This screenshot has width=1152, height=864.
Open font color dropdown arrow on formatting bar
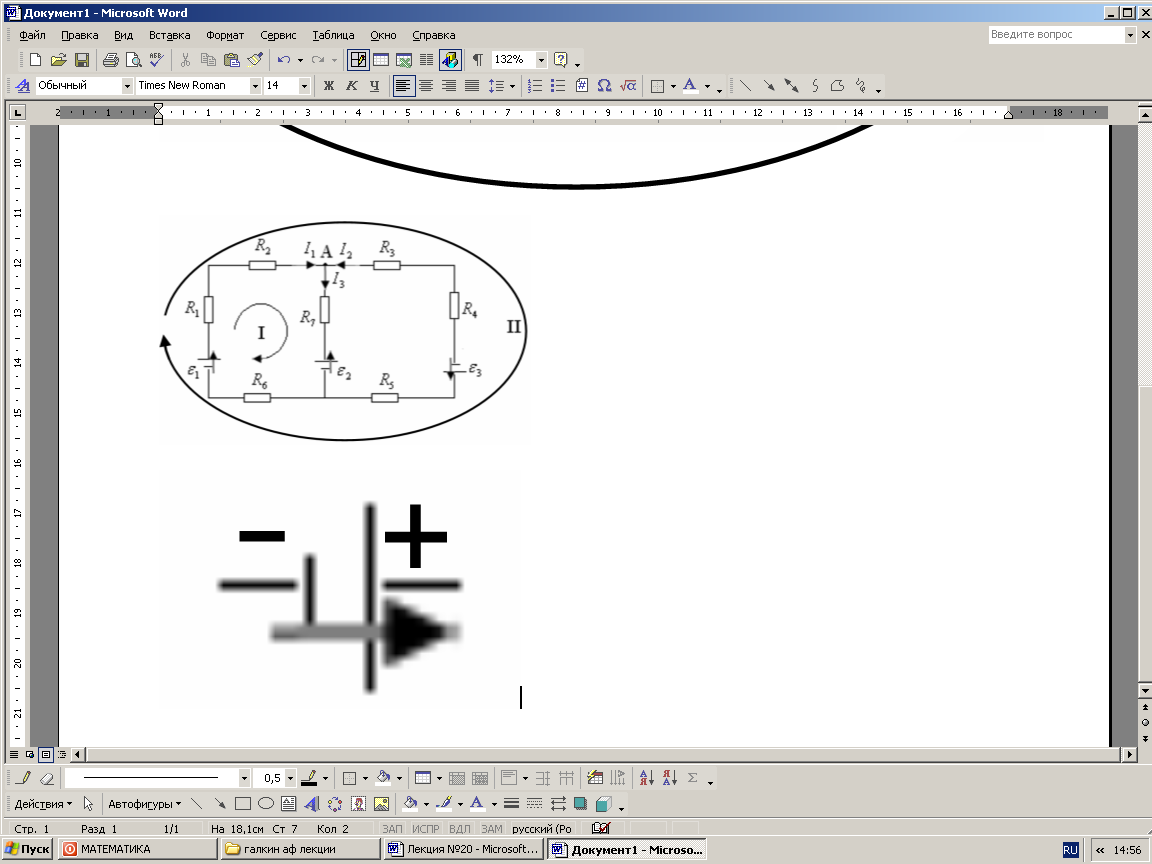708,86
